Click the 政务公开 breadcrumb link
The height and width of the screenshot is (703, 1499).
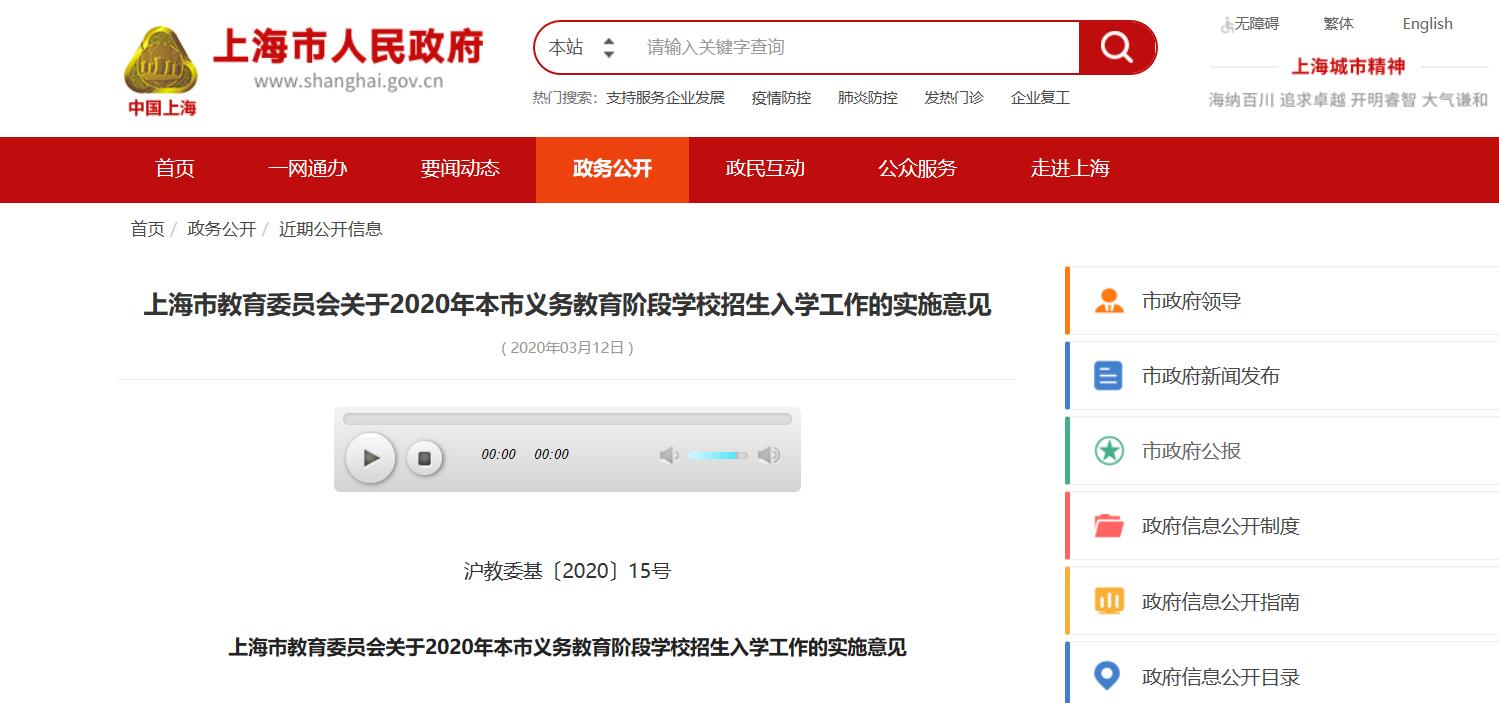pos(221,229)
